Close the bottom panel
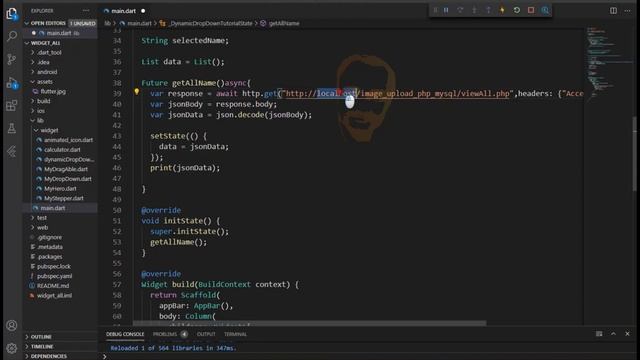640x360 pixels. [x=627, y=334]
